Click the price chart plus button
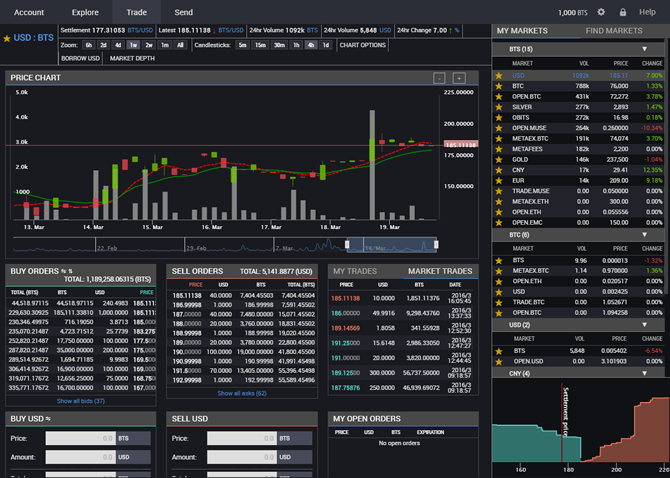This screenshot has width=670, height=478. (x=459, y=78)
